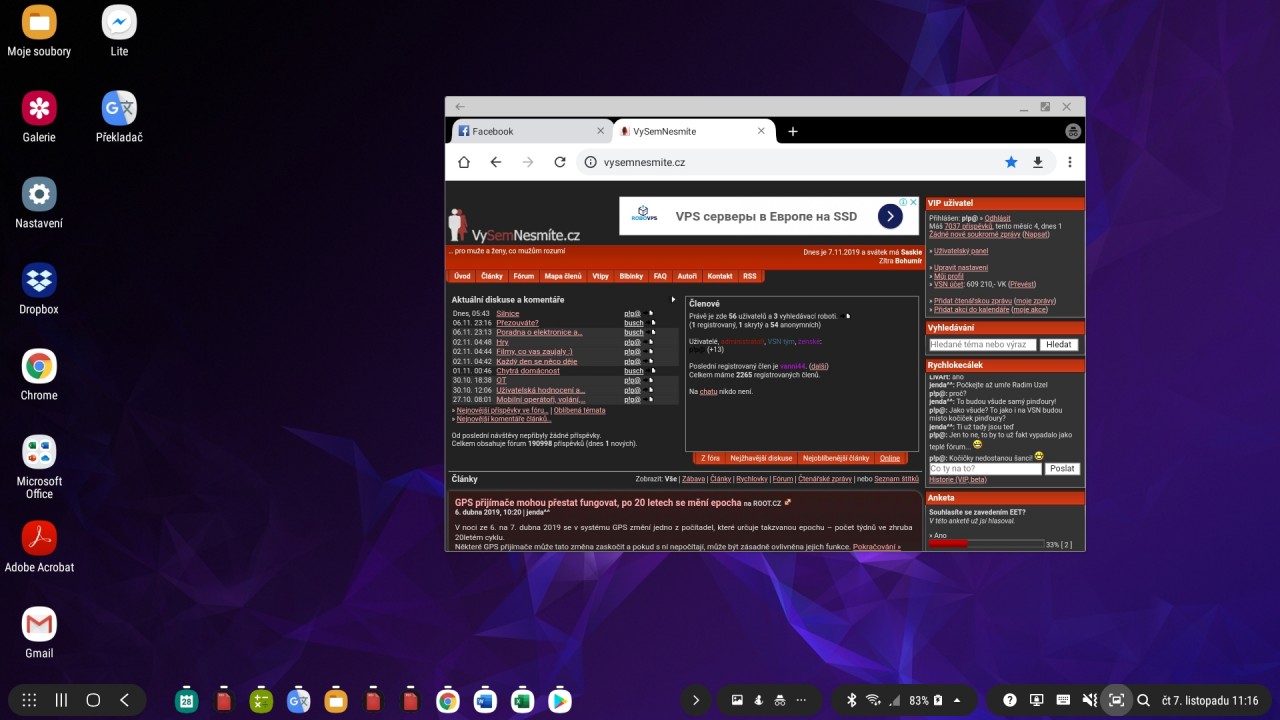The height and width of the screenshot is (720, 1280).
Task: Click the Poslat send button
Action: 1062,469
